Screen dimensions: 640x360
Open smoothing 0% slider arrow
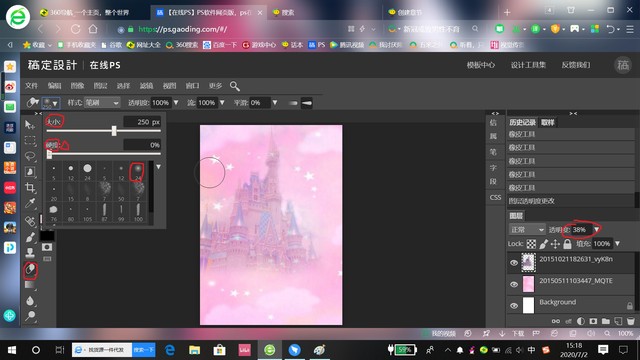(275, 103)
